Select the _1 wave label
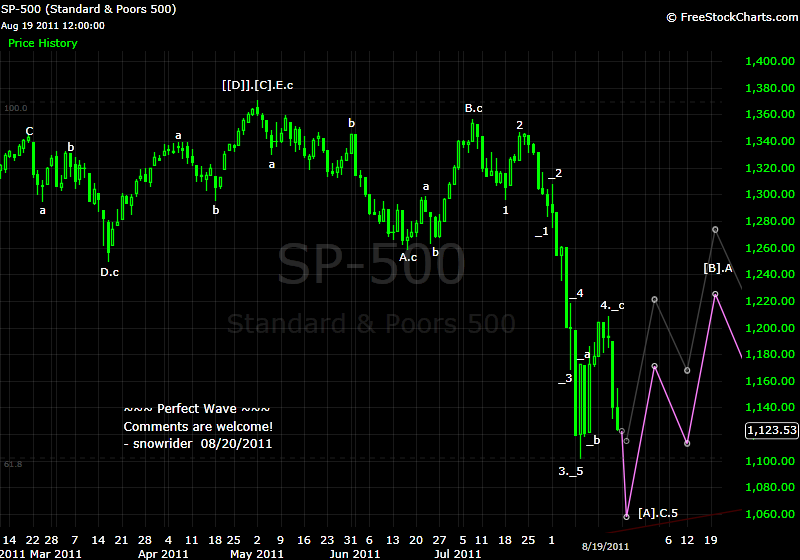The width and height of the screenshot is (800, 560). [542, 232]
